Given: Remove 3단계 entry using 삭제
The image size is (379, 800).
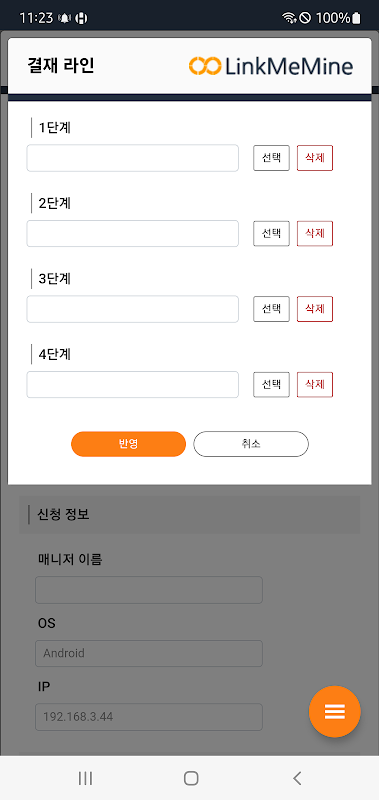Looking at the screenshot, I should tap(315, 309).
